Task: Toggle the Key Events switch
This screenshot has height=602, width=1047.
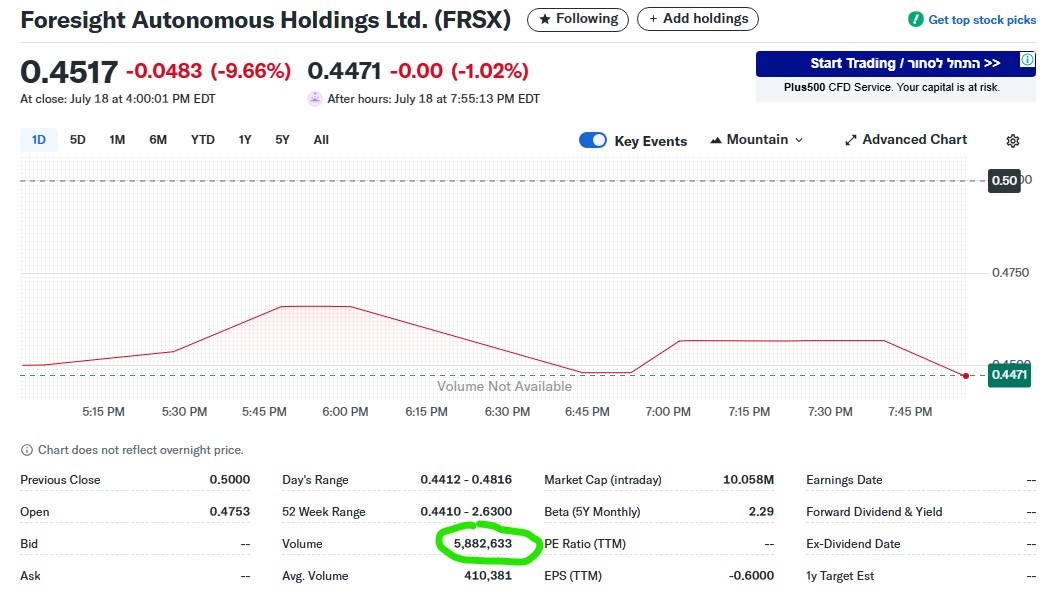Action: [593, 140]
